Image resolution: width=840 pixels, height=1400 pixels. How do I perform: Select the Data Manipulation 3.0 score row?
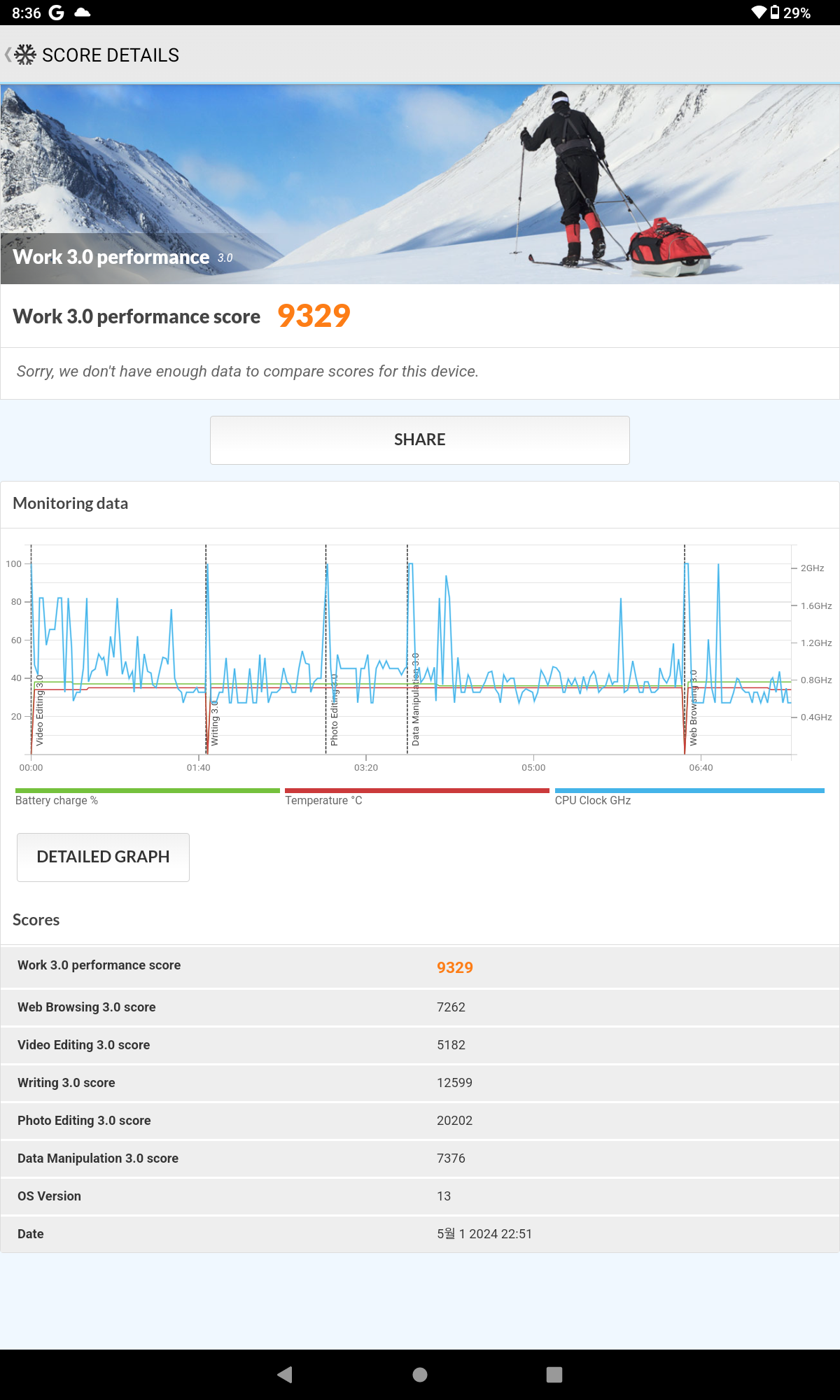[420, 1158]
